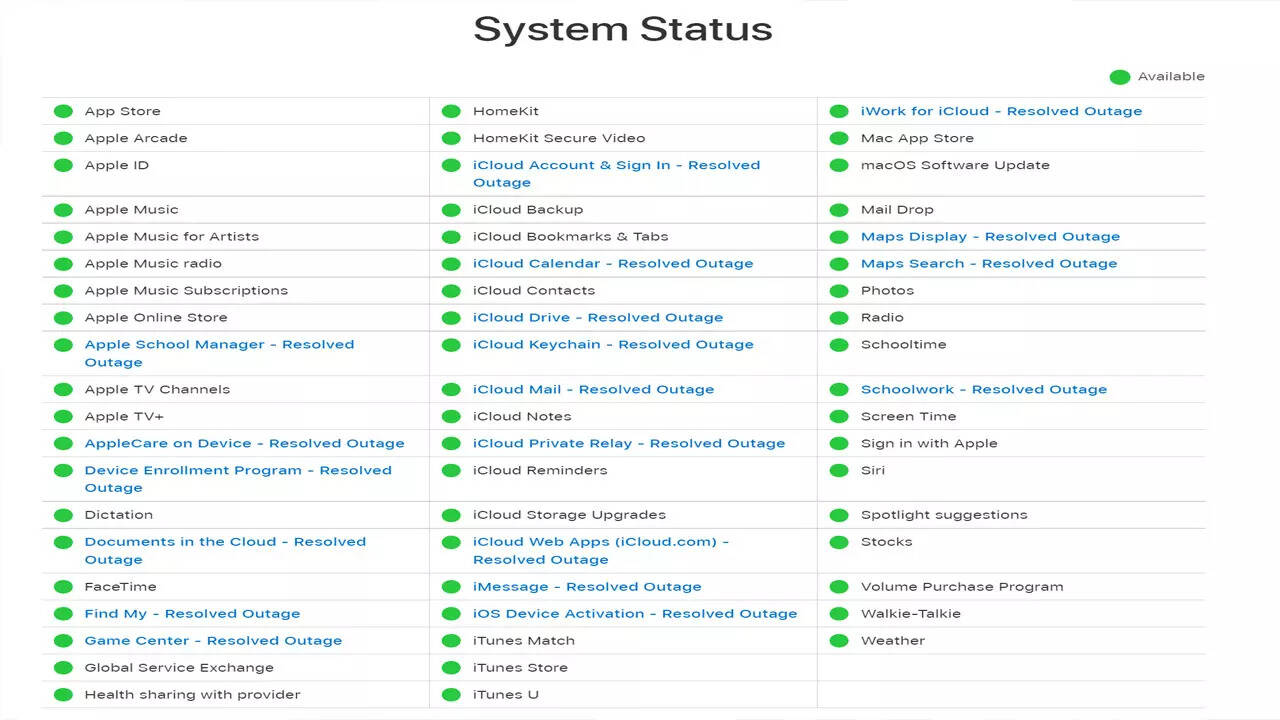Viewport: 1280px width, 720px height.
Task: Click the status dot next to iCloud Contacts
Action: coord(451,291)
